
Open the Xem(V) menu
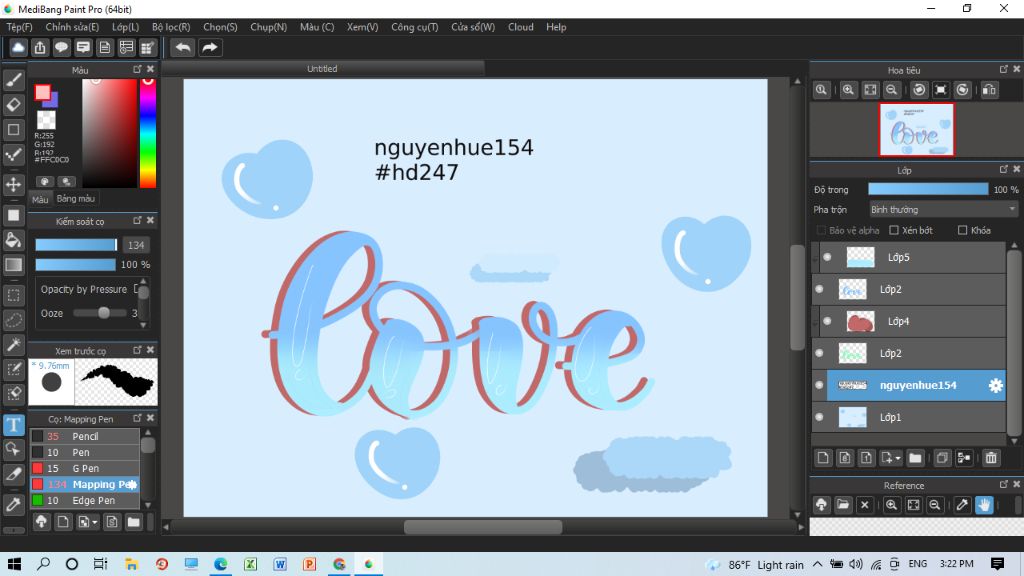click(362, 27)
